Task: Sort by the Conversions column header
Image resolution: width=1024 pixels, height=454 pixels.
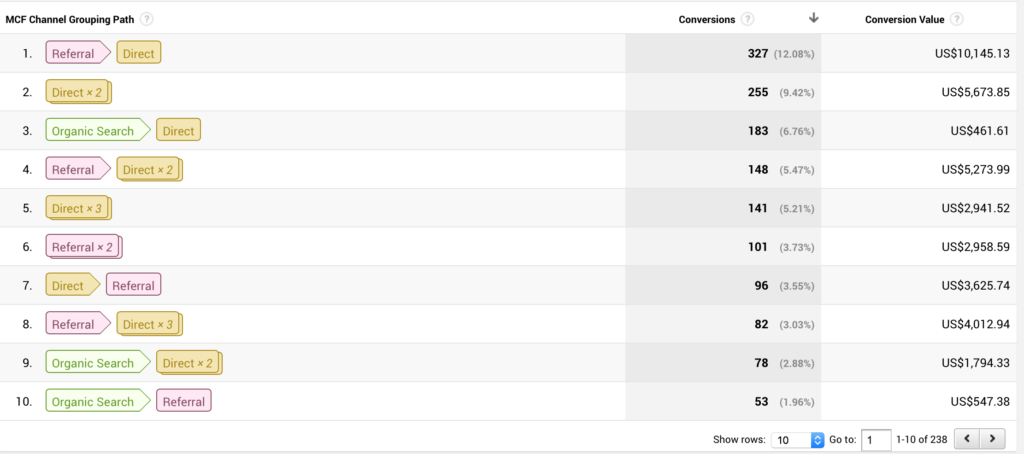Action: point(707,19)
